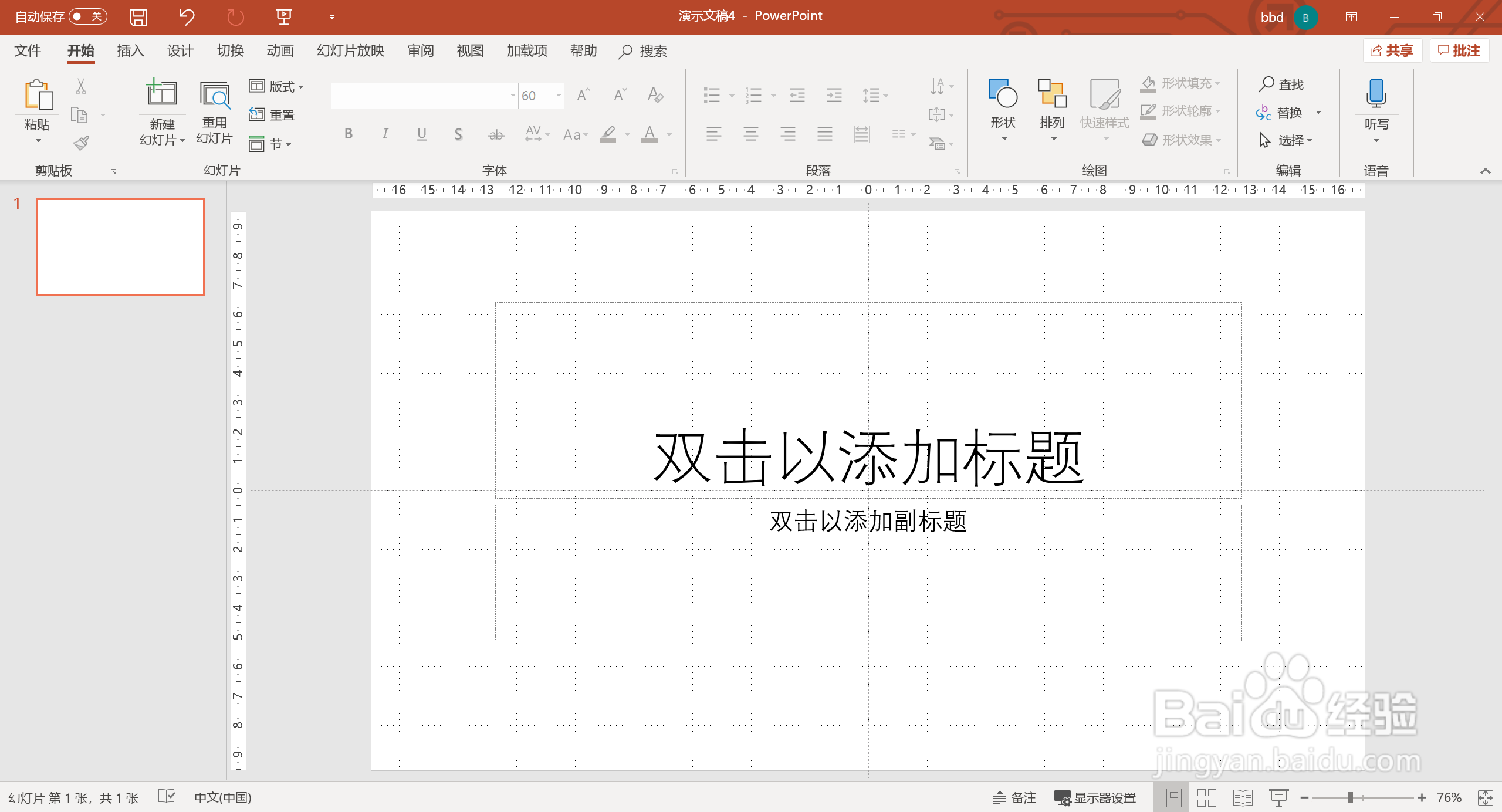Click the Share (共享) button
This screenshot has height=812, width=1502.
coord(1392,50)
